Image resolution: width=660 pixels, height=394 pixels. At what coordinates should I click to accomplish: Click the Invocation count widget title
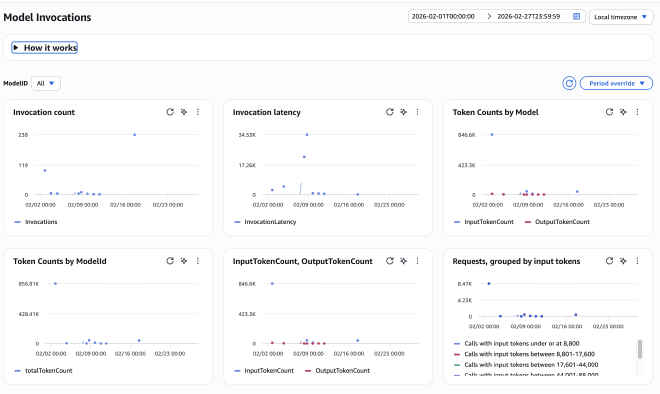44,112
